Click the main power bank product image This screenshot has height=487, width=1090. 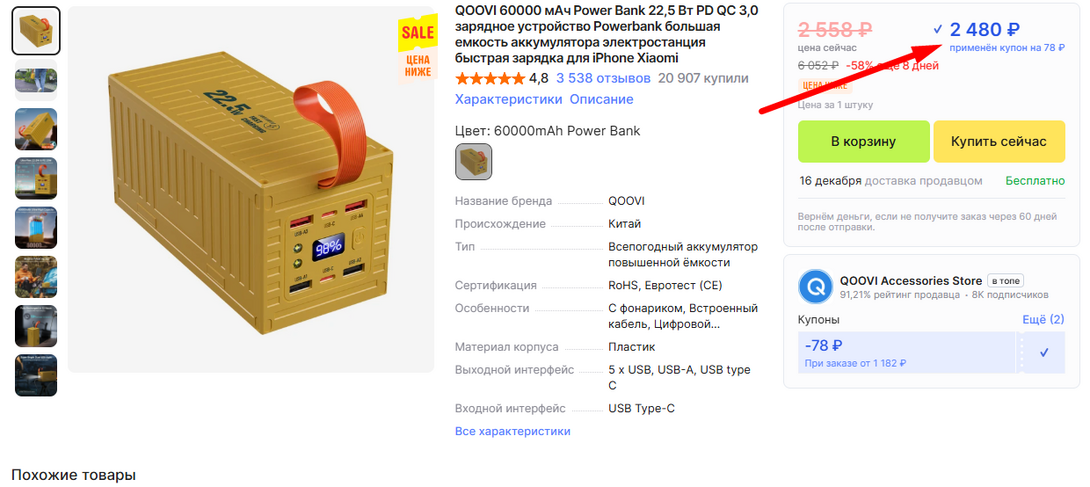click(x=251, y=190)
